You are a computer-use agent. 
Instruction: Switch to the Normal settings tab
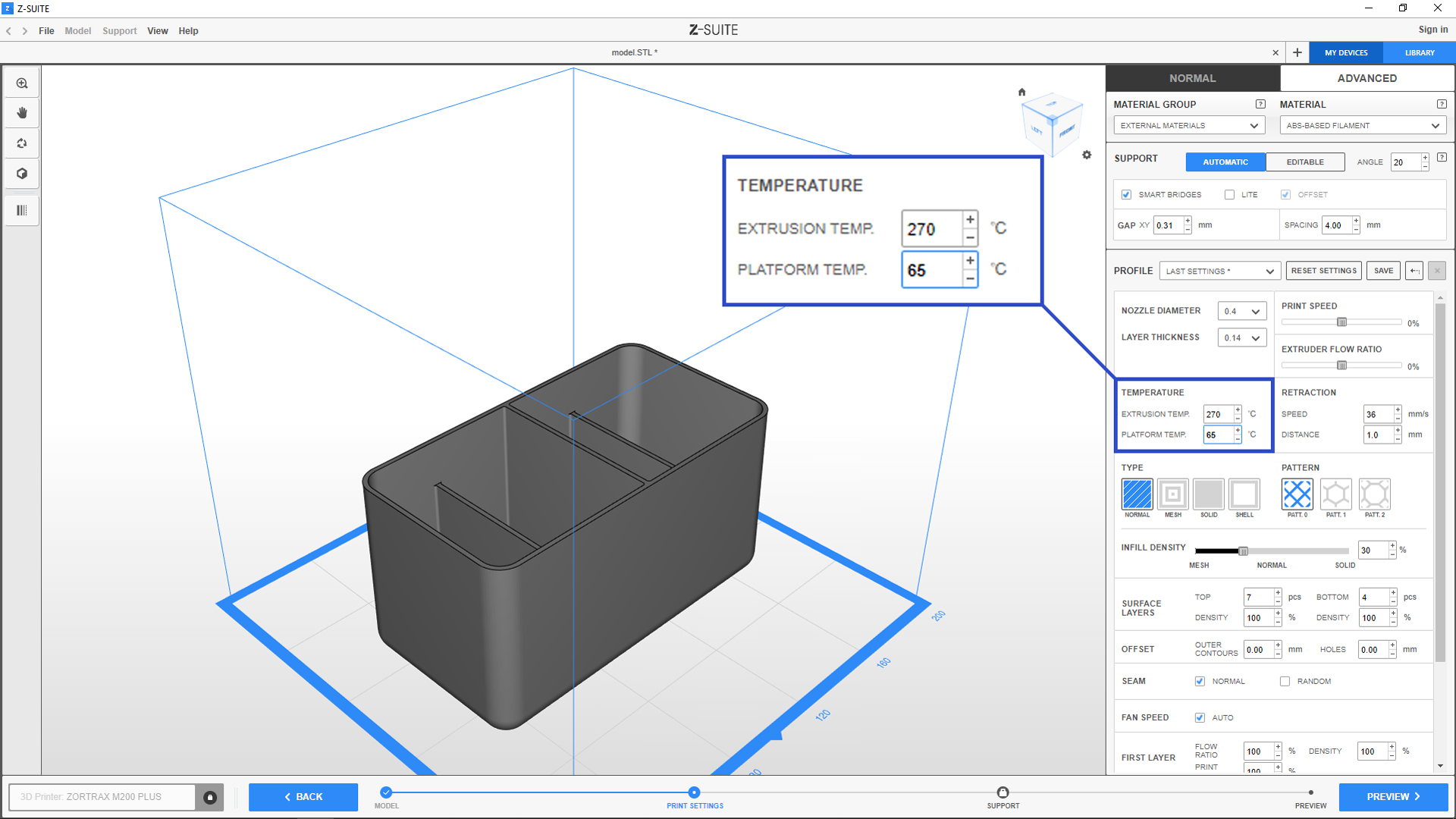coord(1192,78)
